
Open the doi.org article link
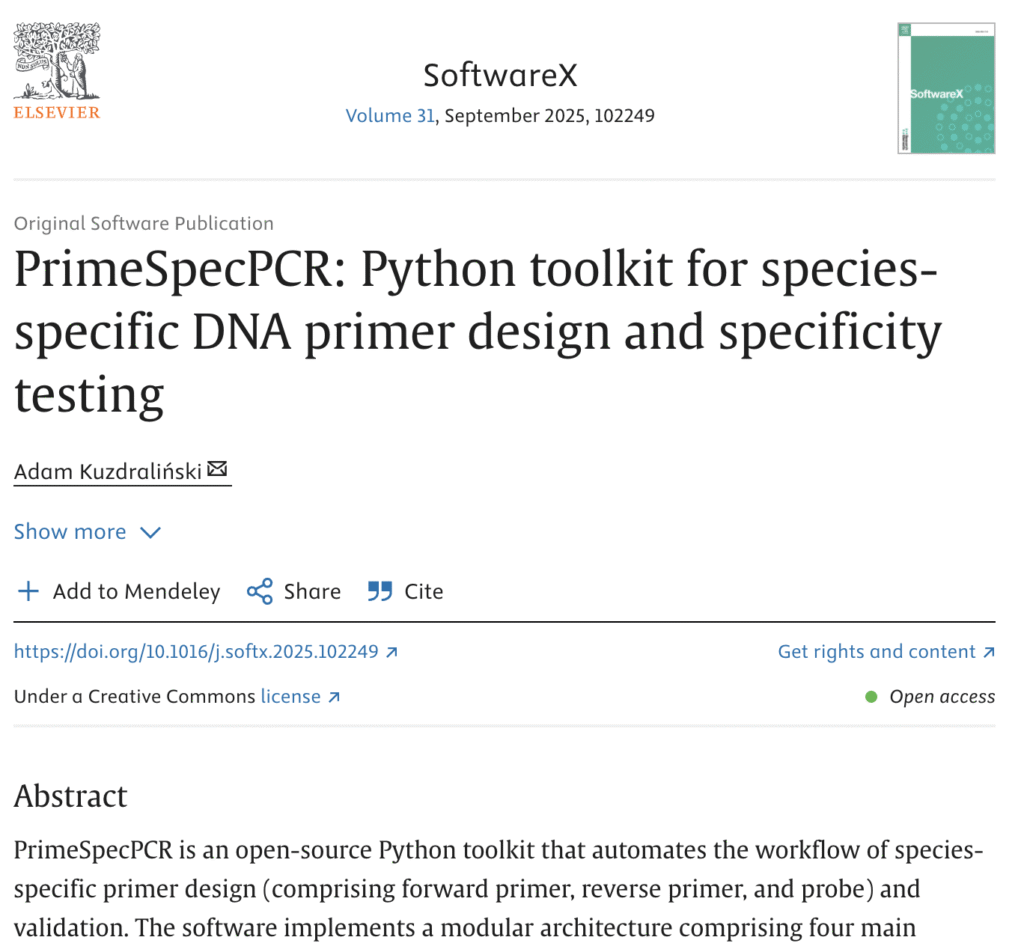coord(196,652)
